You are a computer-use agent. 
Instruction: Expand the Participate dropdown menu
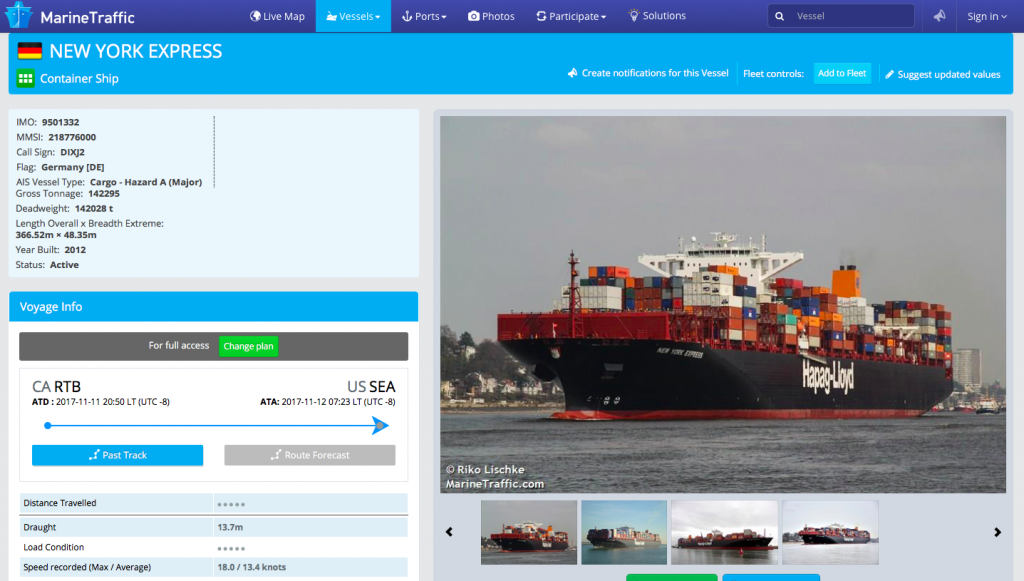coord(571,16)
